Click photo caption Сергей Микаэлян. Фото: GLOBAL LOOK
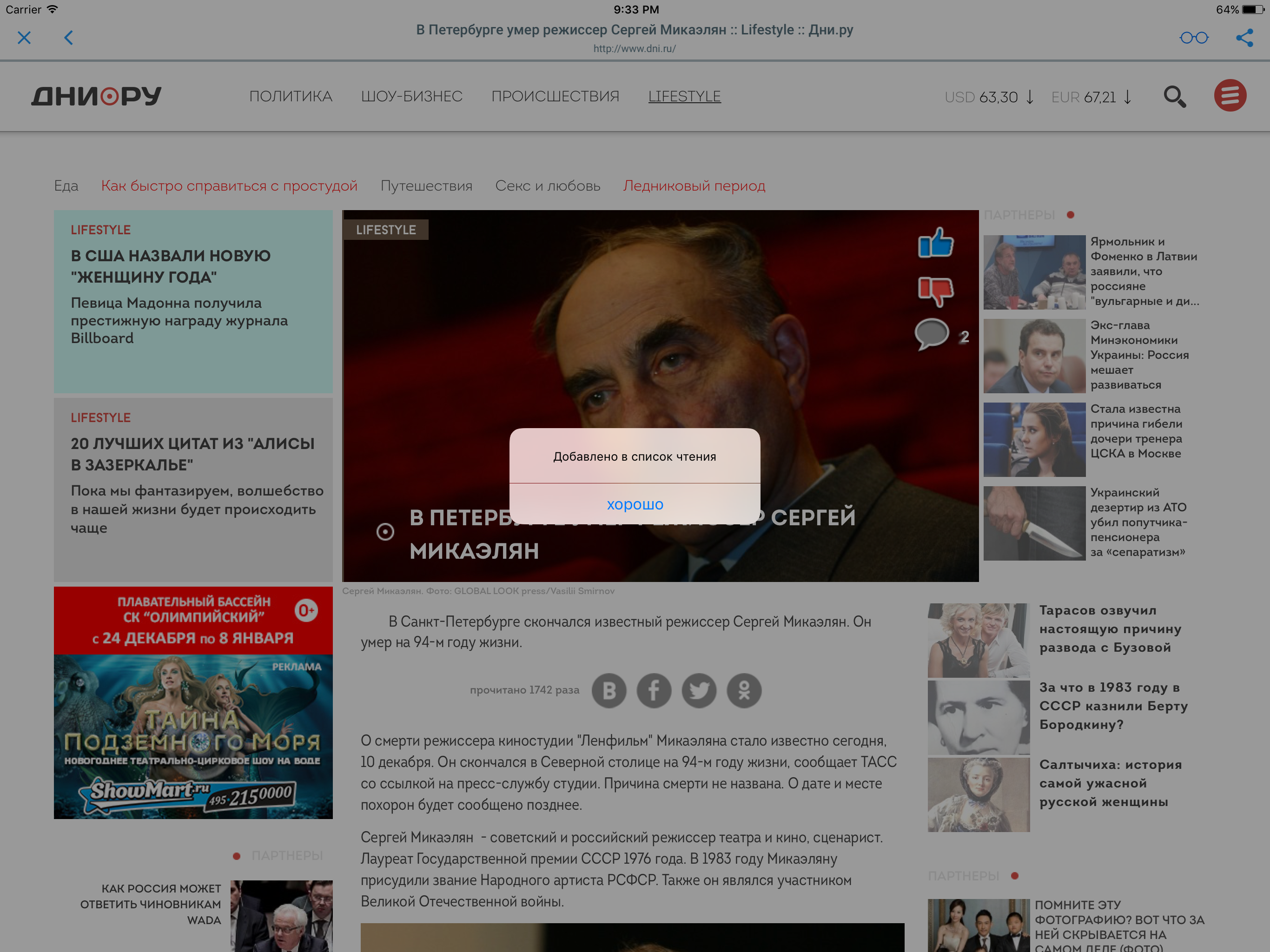The height and width of the screenshot is (952, 1270). [478, 591]
